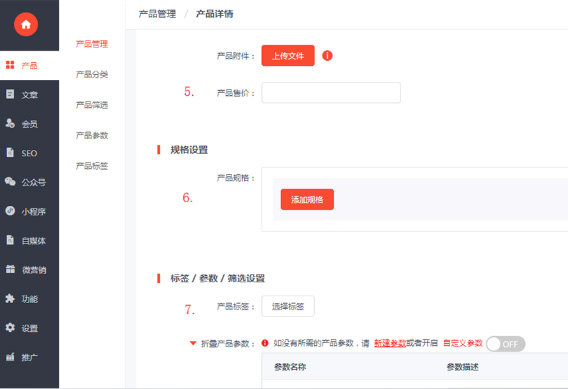Screen dimensions: 568x389
Task: Focus the 产品售价 input field
Action: click(331, 93)
